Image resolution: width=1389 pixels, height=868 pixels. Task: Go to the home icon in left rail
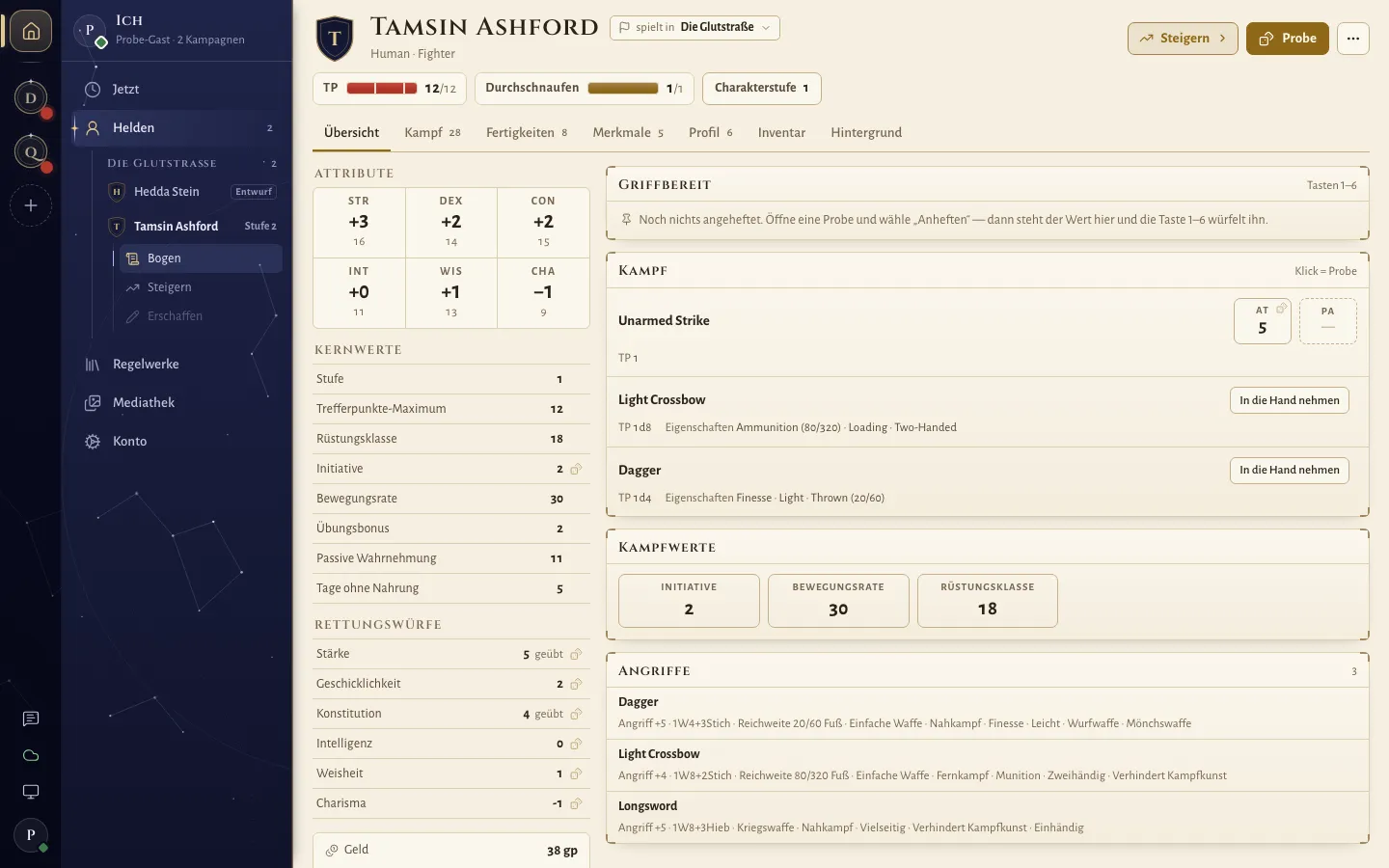click(31, 31)
